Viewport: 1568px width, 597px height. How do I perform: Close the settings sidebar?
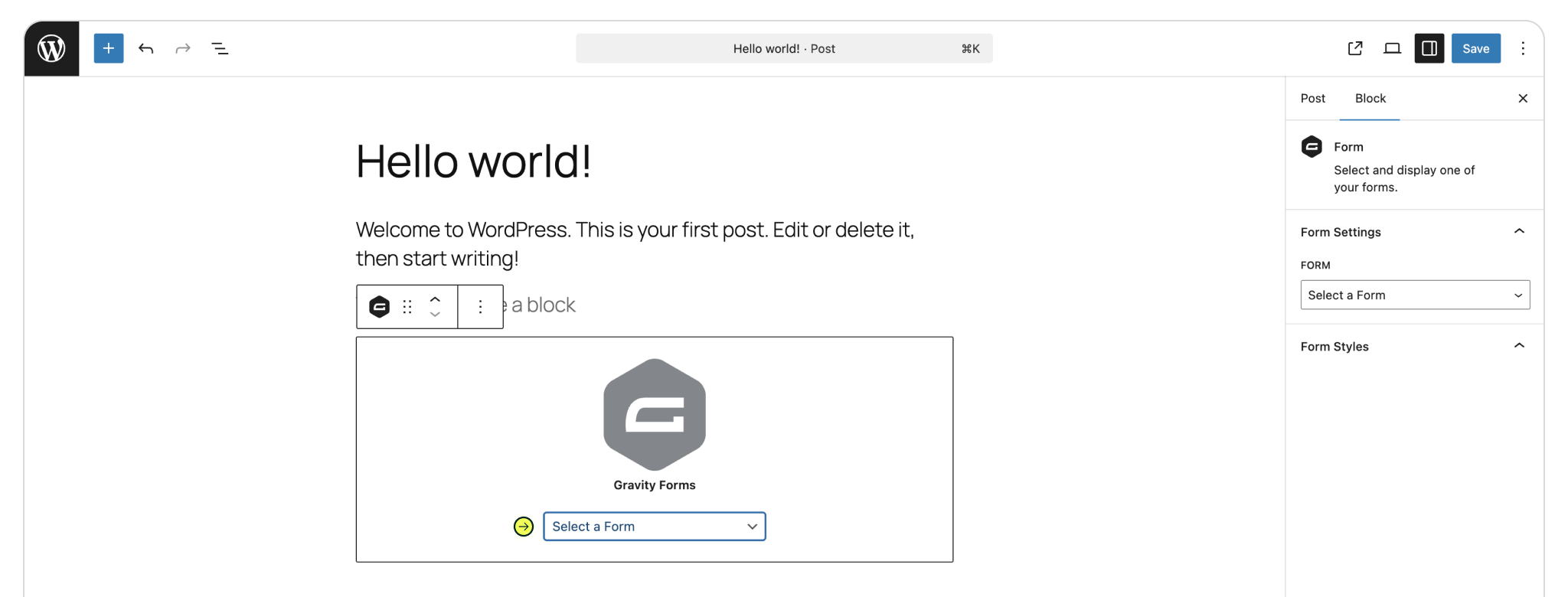click(x=1523, y=98)
